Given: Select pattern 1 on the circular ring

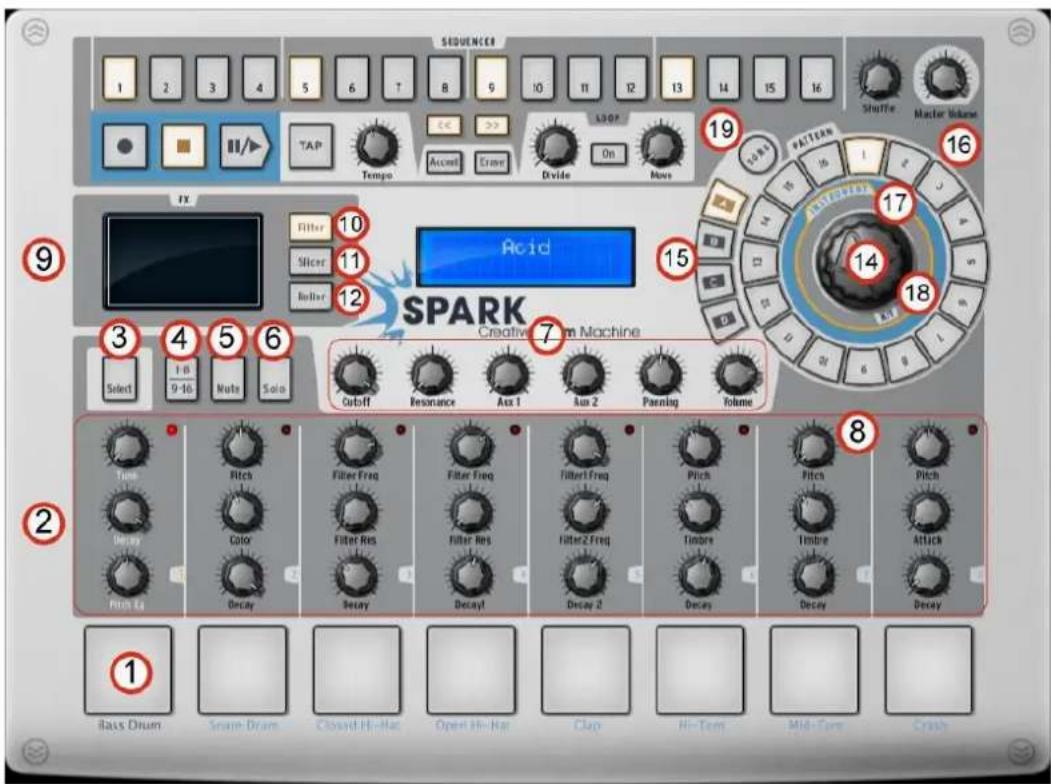Looking at the screenshot, I should click(863, 155).
